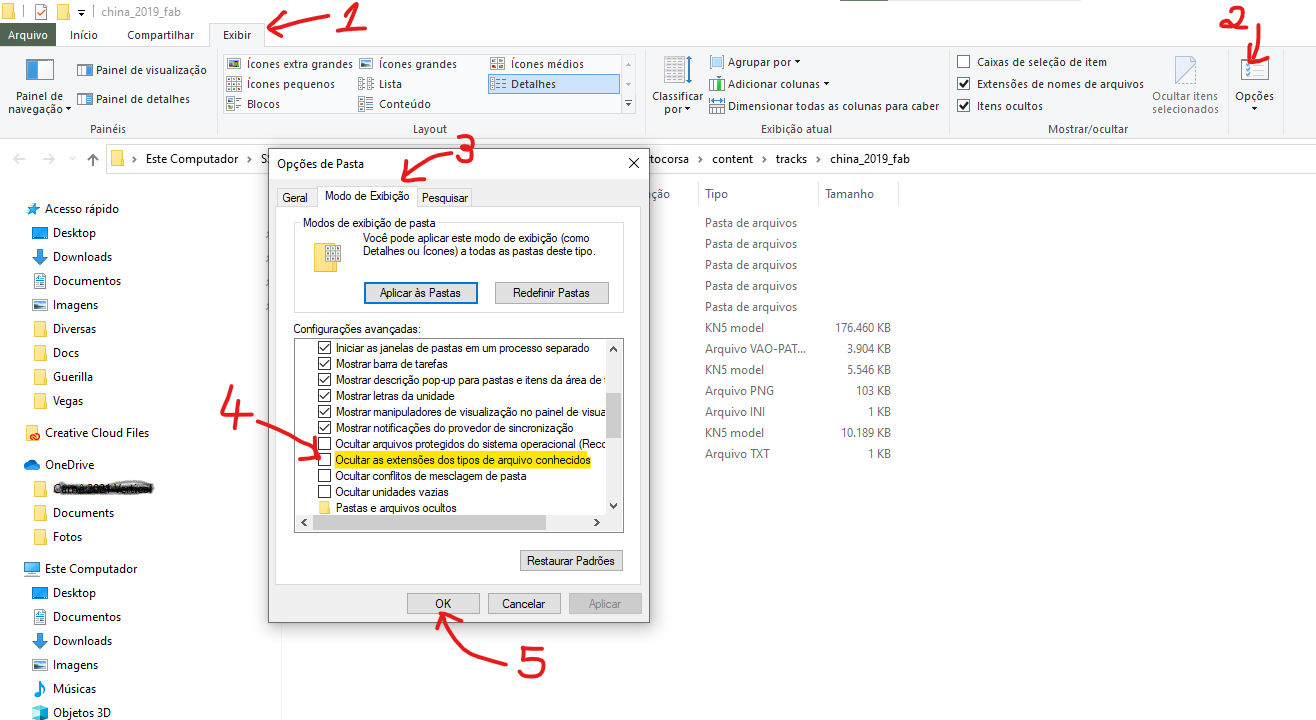Select Ícones pequenos layout

pos(281,84)
